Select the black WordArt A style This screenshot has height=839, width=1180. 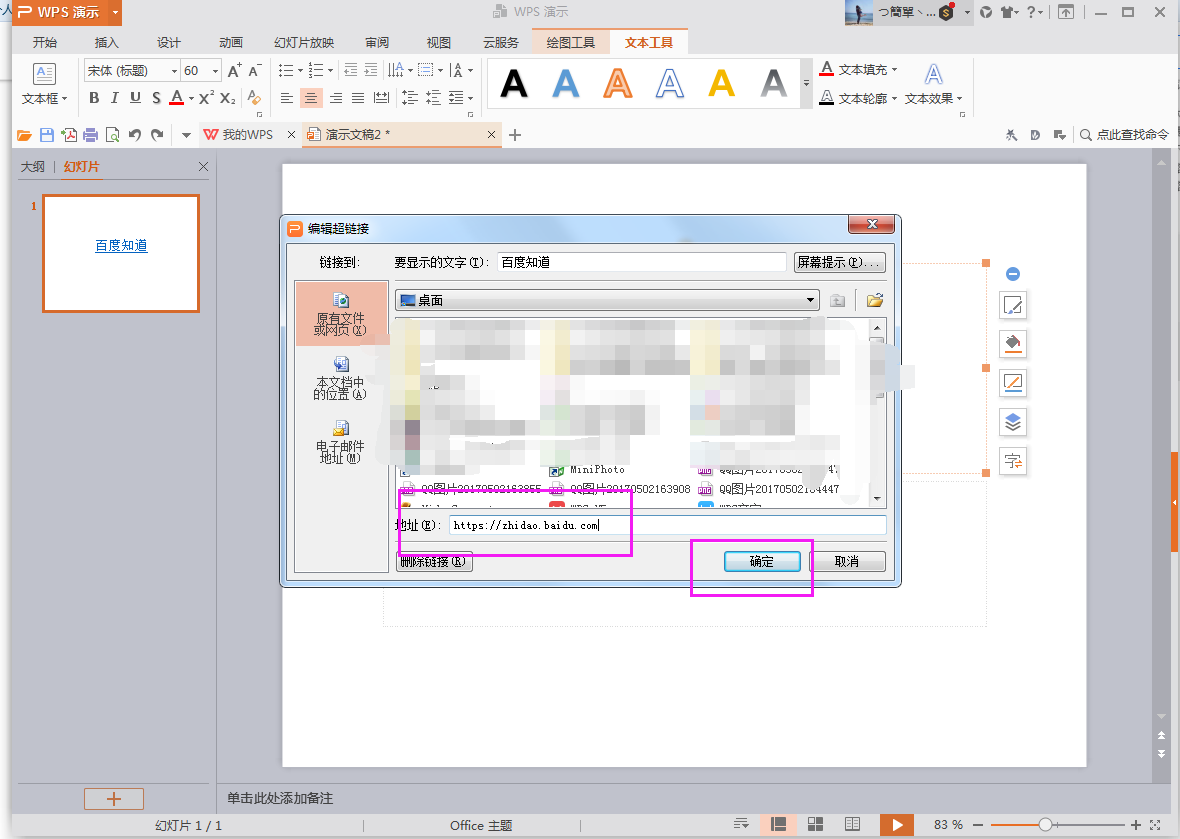514,83
